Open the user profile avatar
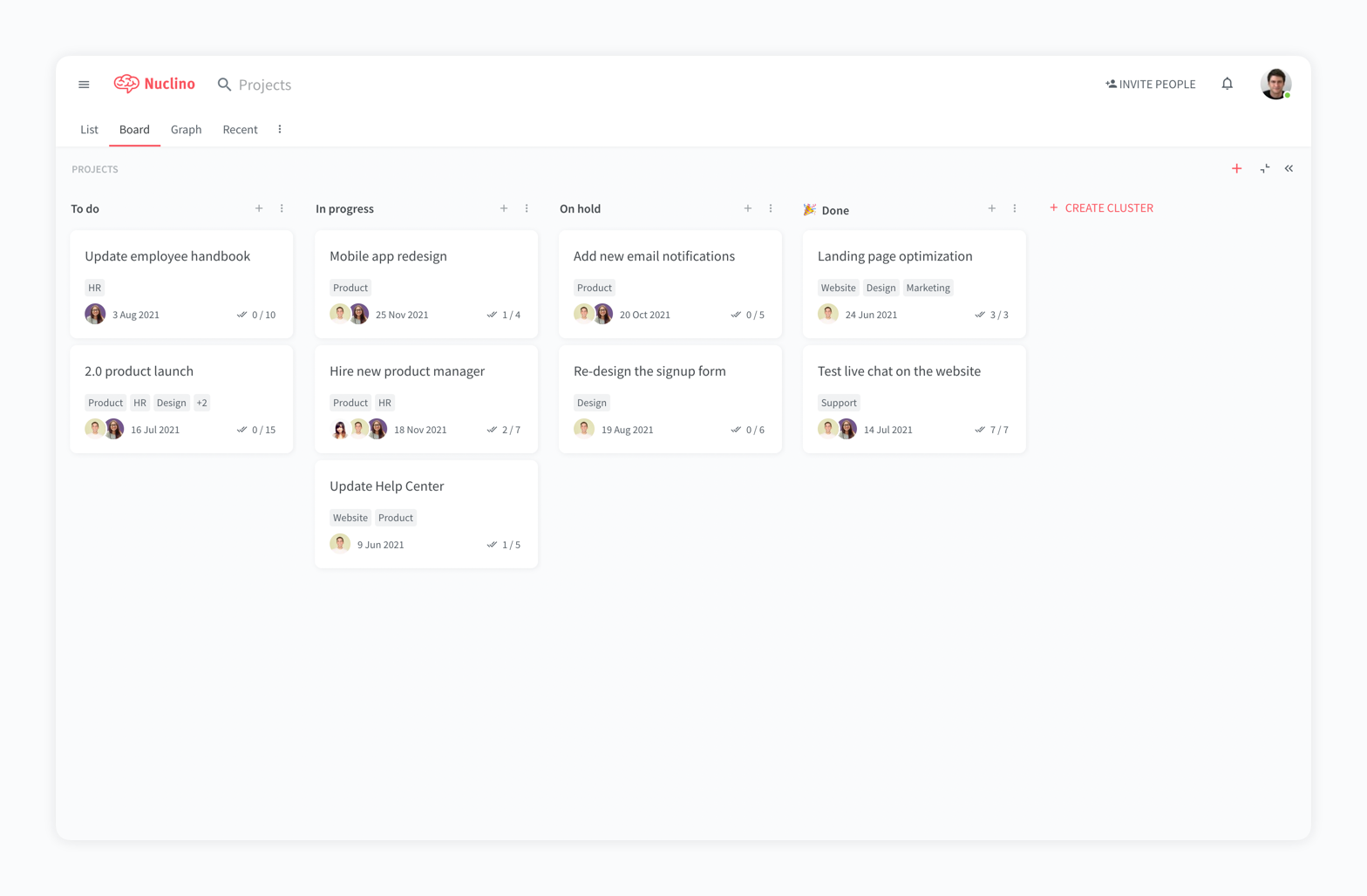Viewport: 1367px width, 896px height. pyautogui.click(x=1275, y=84)
